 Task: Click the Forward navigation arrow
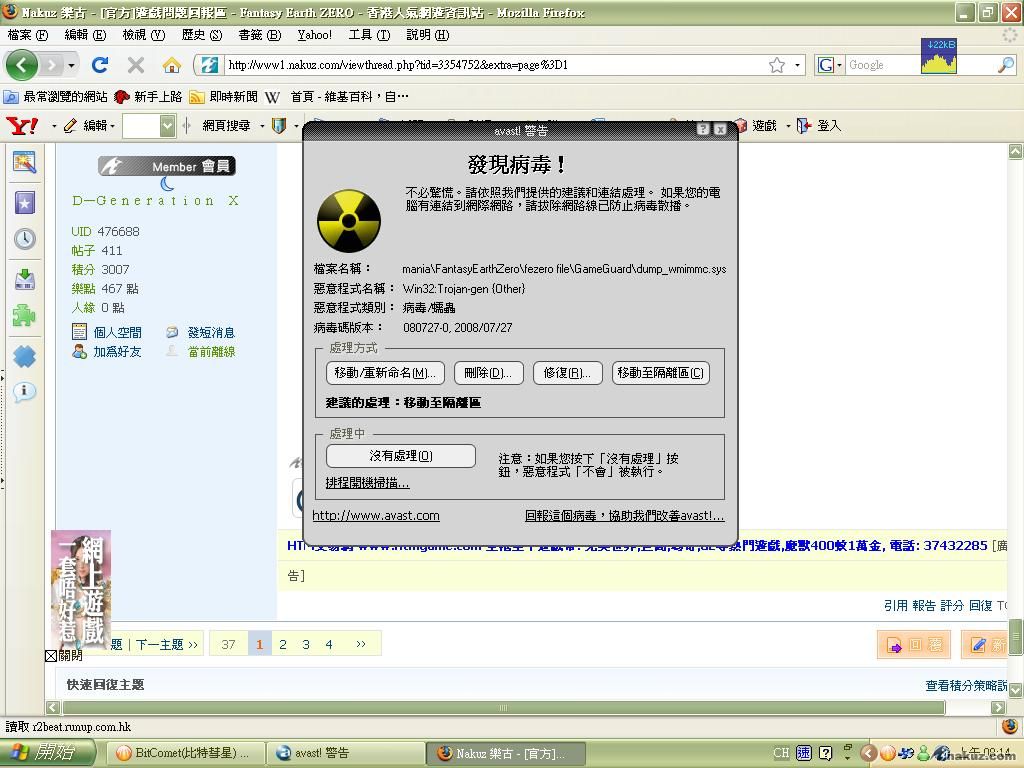[x=52, y=65]
